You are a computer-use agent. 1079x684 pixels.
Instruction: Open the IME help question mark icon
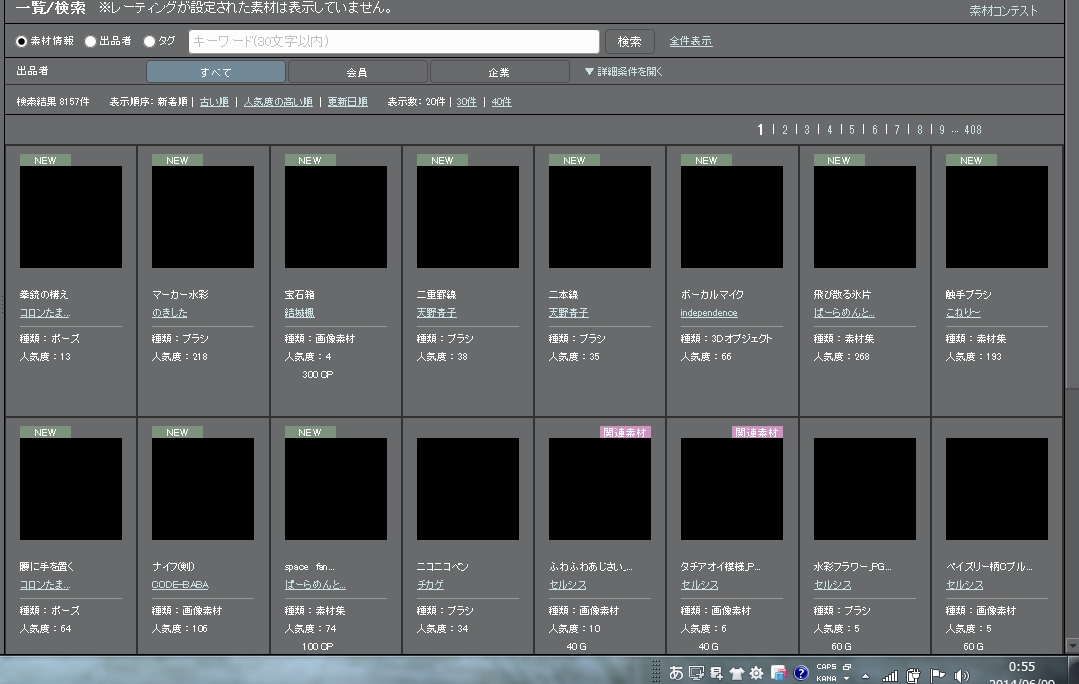click(x=800, y=673)
